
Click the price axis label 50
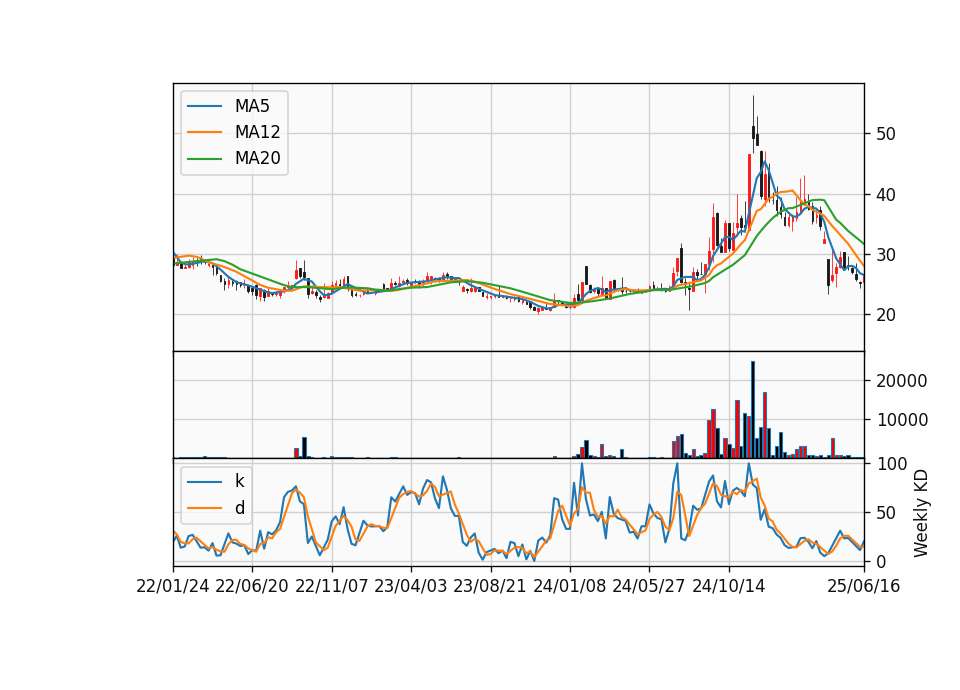(x=886, y=134)
